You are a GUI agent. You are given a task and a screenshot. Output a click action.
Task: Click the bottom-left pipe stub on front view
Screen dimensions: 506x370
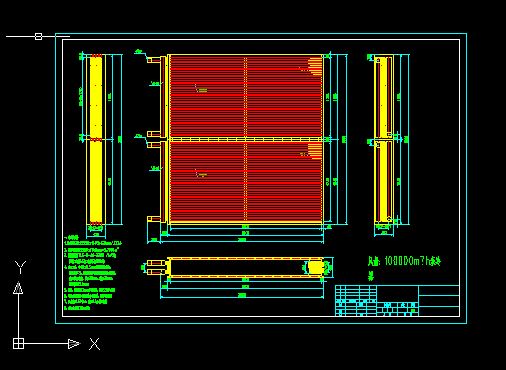point(155,219)
